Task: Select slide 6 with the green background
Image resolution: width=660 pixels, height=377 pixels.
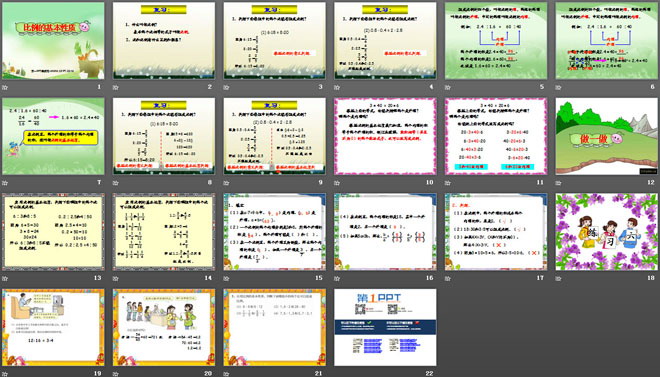Action: point(607,41)
